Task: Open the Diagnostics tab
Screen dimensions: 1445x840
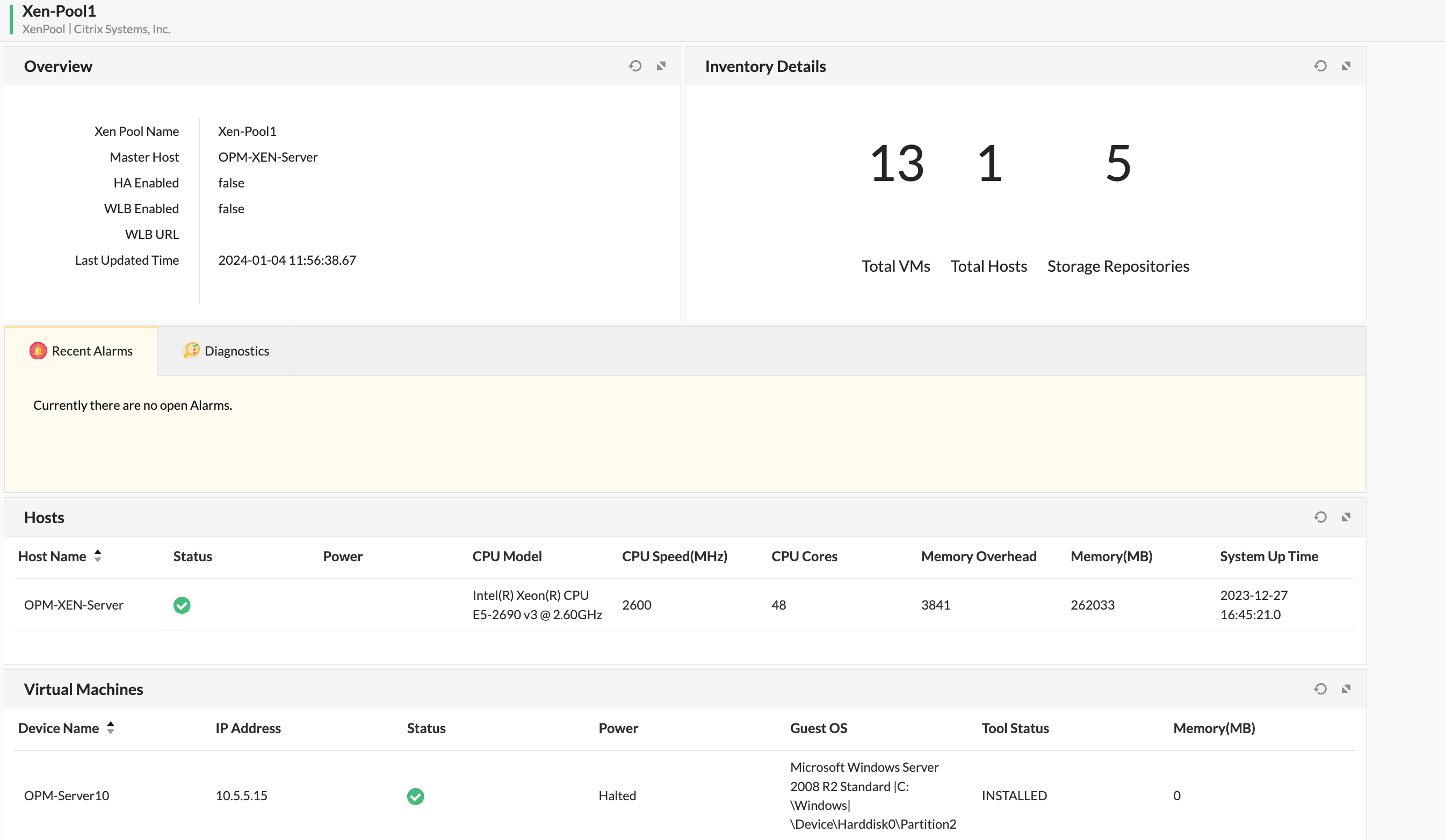Action: pos(226,351)
